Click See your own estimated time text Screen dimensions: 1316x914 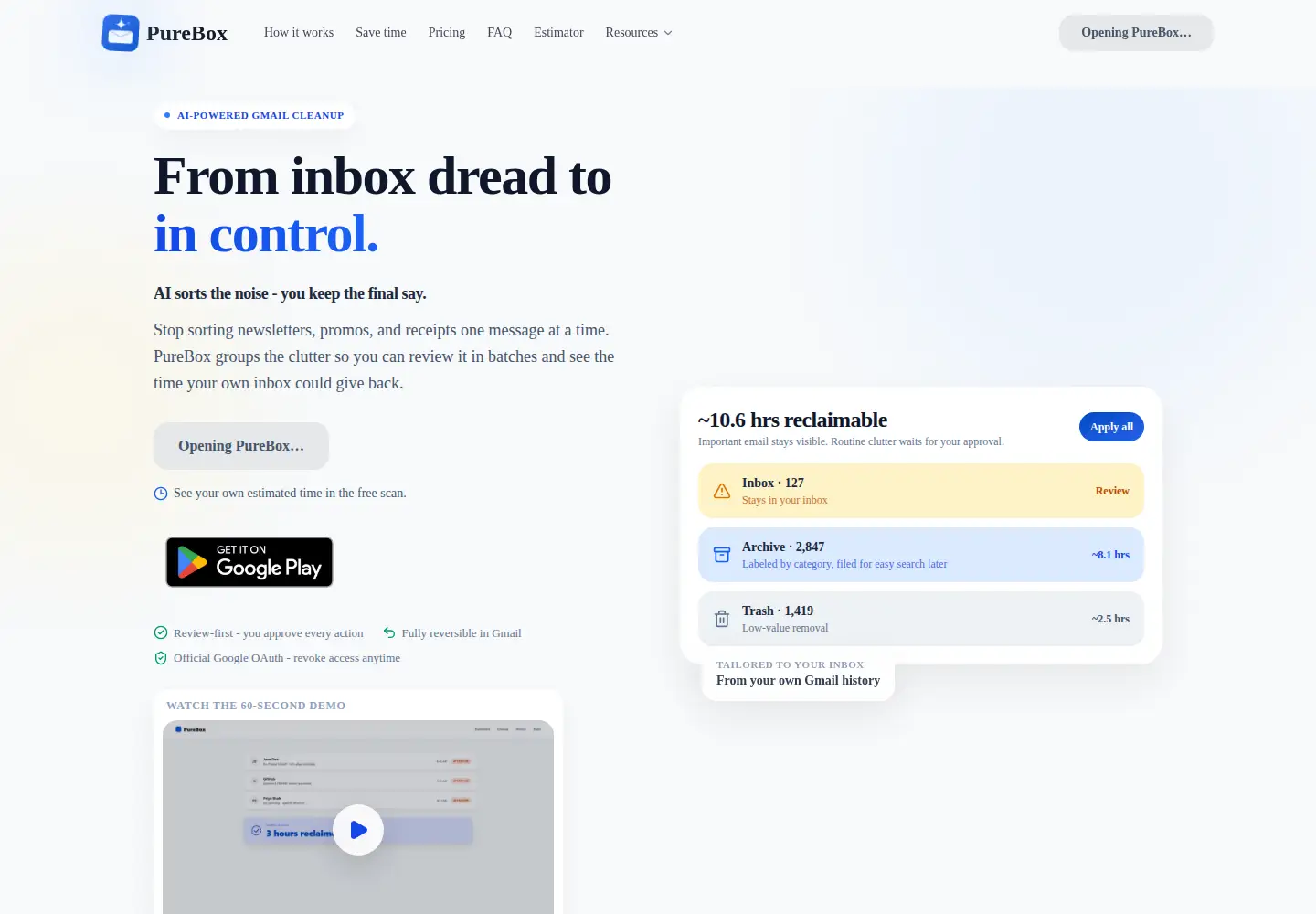(x=290, y=493)
